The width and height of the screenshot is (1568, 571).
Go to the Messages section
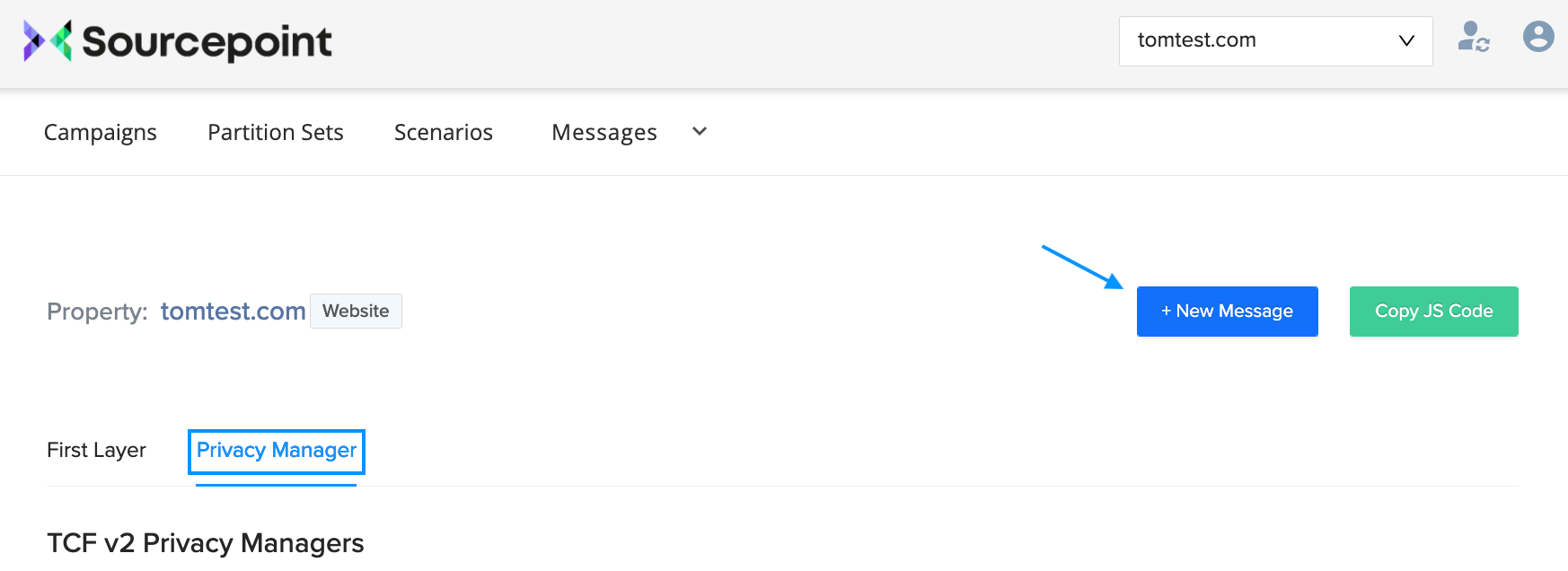coord(603,132)
